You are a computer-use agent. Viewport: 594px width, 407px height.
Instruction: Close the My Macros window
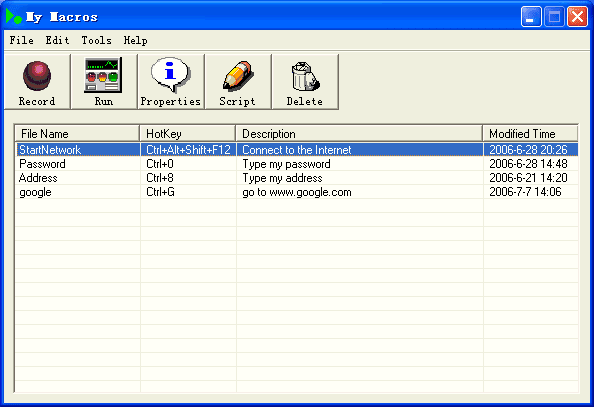tap(577, 17)
